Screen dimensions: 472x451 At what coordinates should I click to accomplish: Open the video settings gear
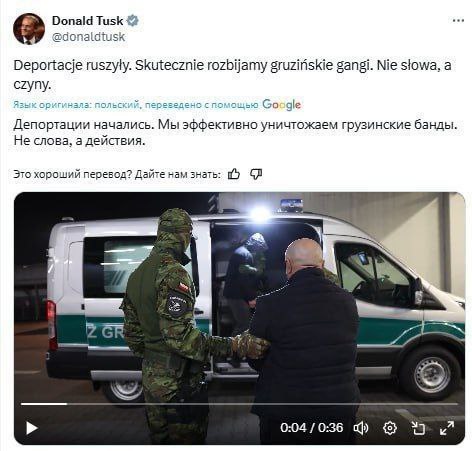(x=390, y=428)
